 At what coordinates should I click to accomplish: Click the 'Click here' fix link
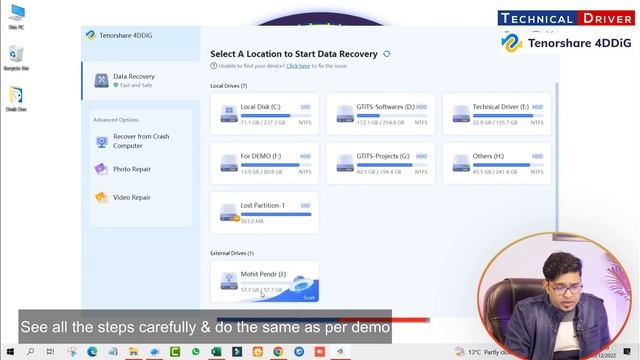click(x=298, y=66)
